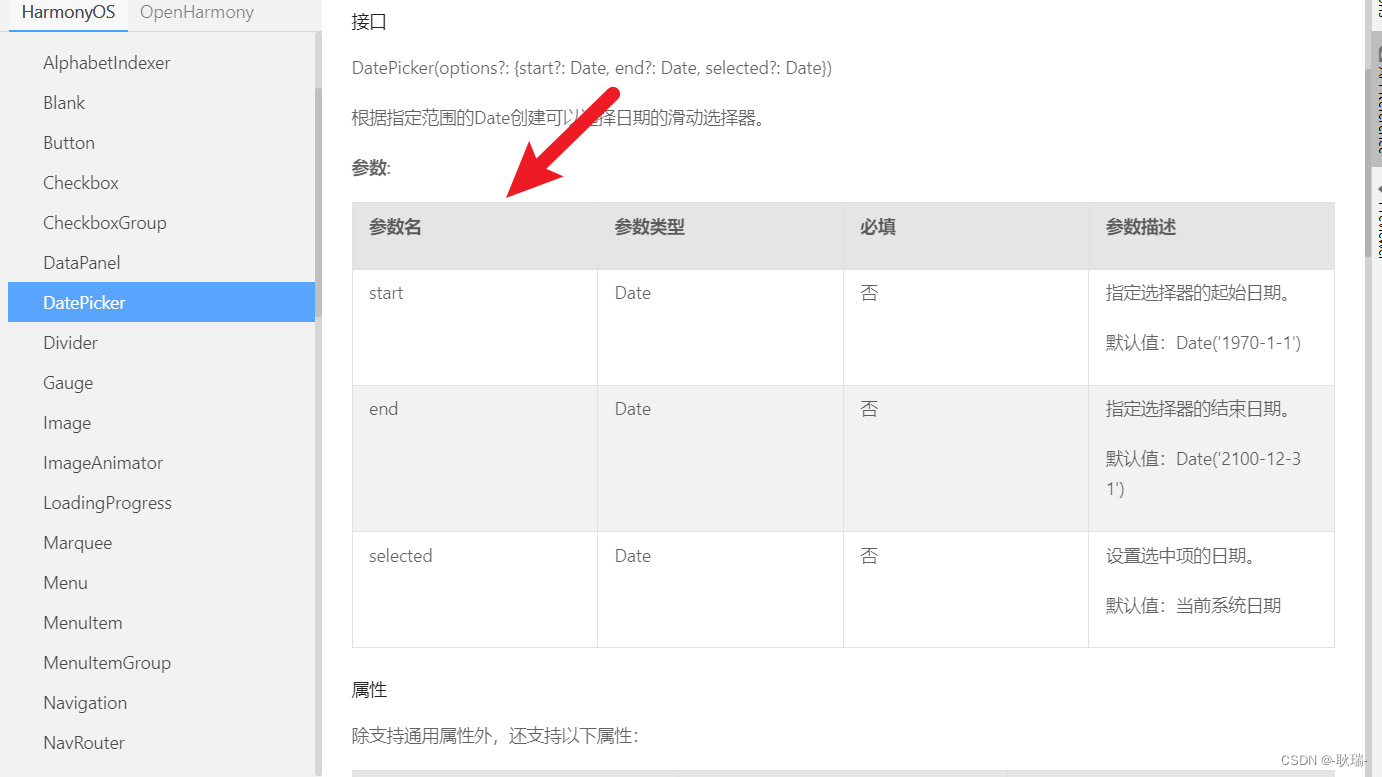Image resolution: width=1382 pixels, height=777 pixels.
Task: Click 否 in the selected row
Action: point(869,556)
